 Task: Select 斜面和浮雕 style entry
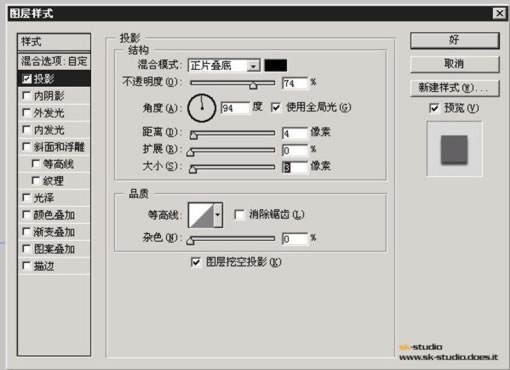click(x=54, y=147)
